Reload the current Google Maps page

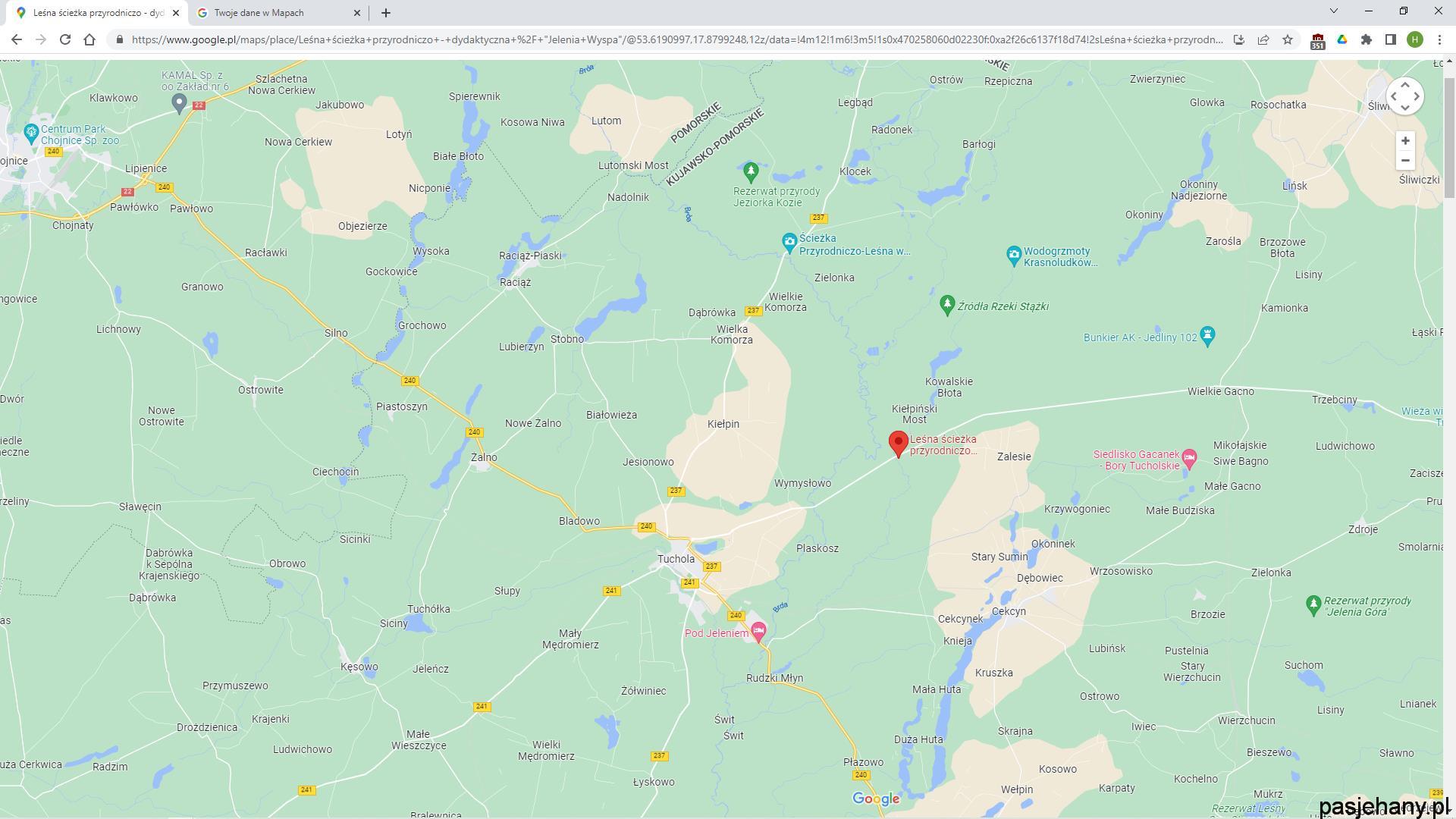[x=65, y=39]
